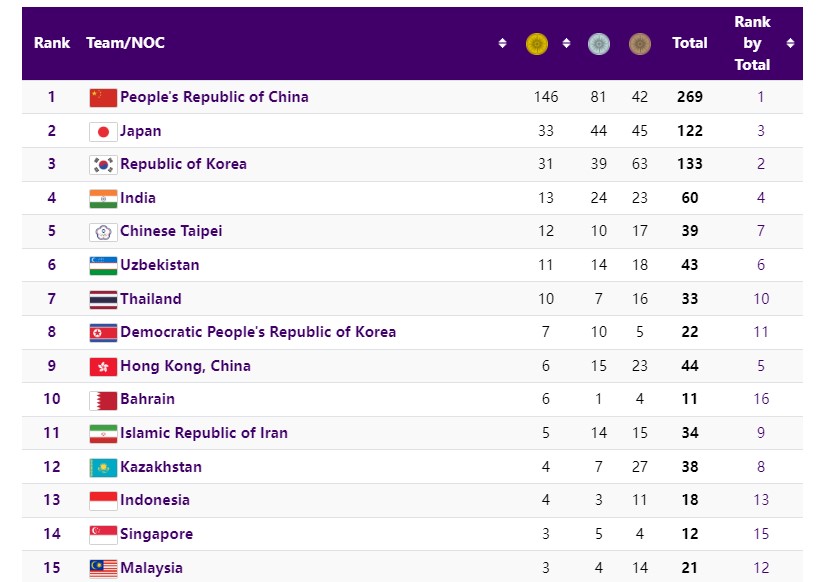
Task: Click Japan's total medals 122
Action: (x=690, y=131)
